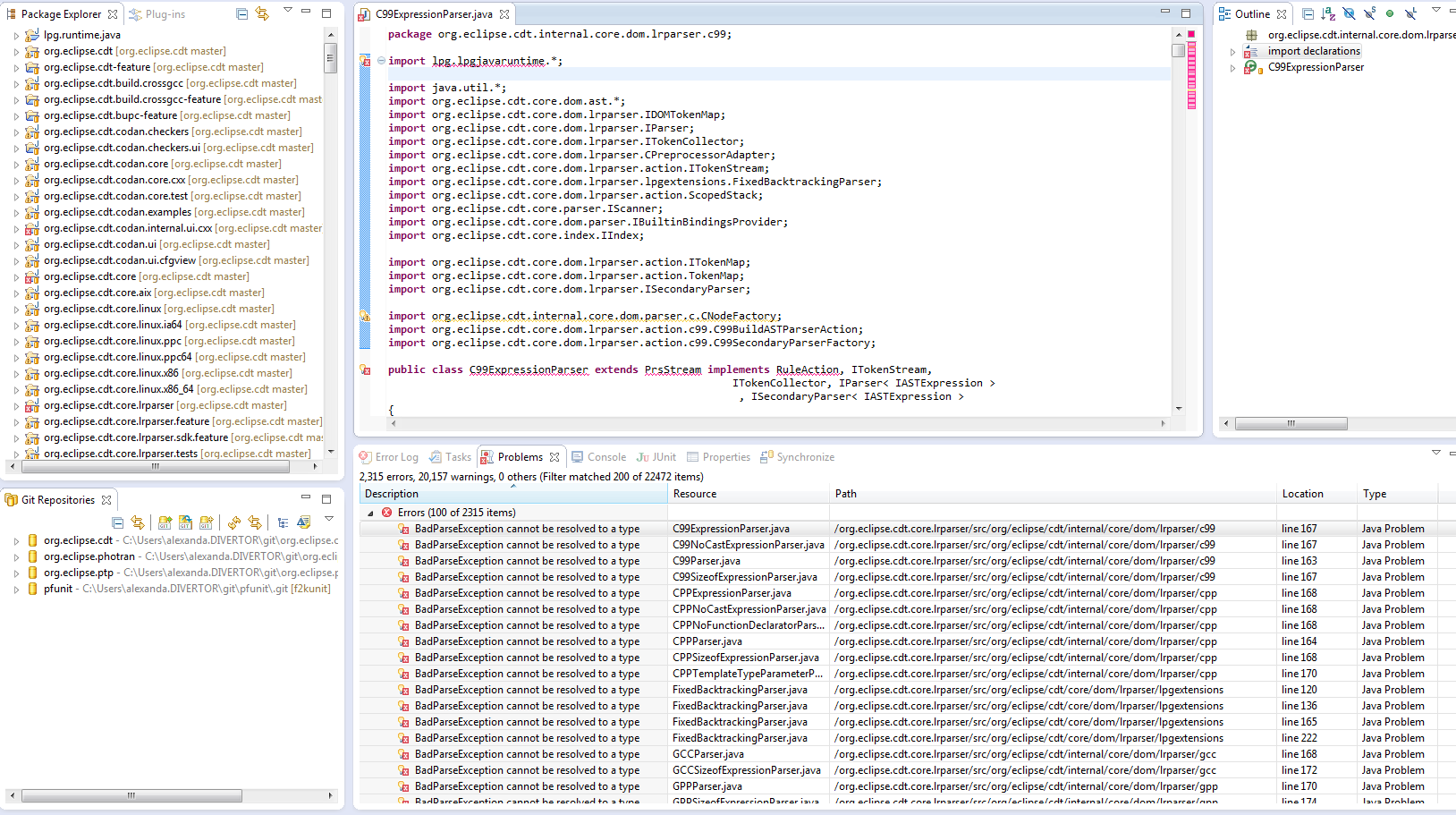Sort Problems by Location column

click(x=1316, y=494)
